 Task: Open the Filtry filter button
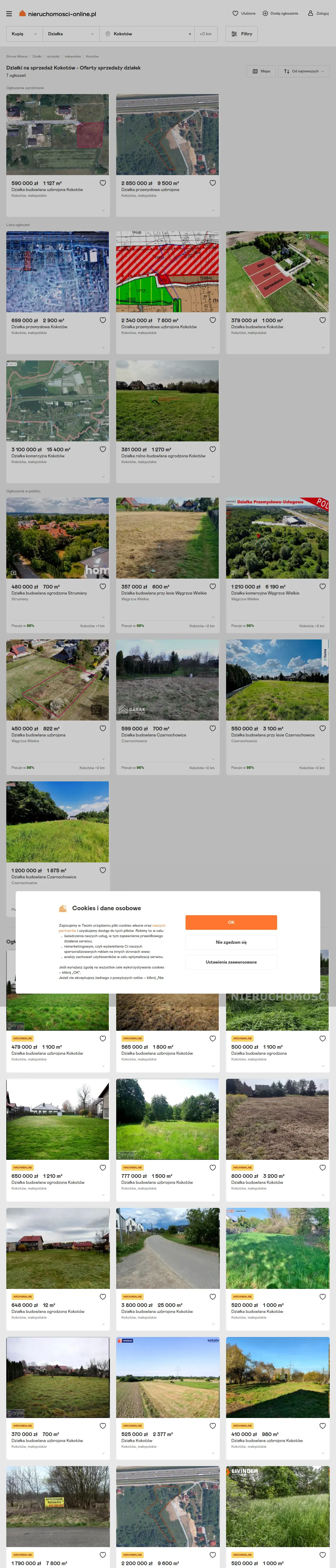(x=242, y=34)
